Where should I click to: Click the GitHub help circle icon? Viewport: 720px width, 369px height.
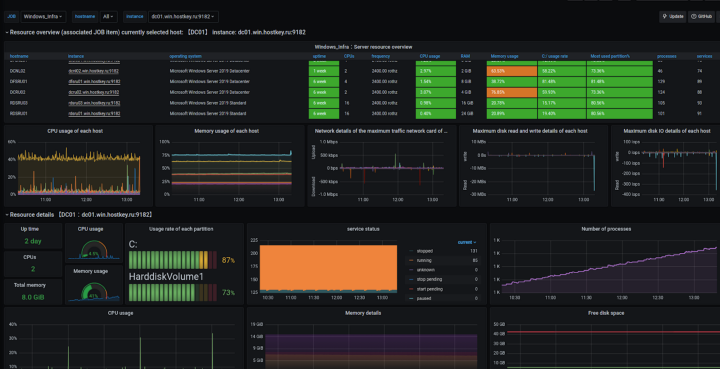point(693,17)
